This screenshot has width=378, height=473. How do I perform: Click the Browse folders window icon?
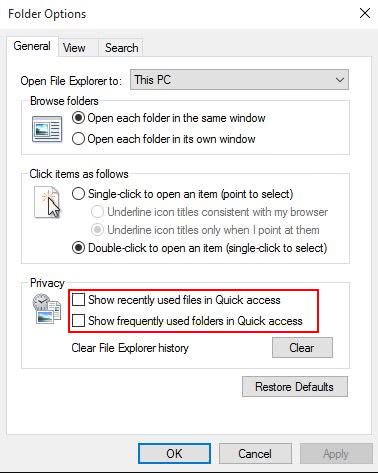[x=47, y=129]
